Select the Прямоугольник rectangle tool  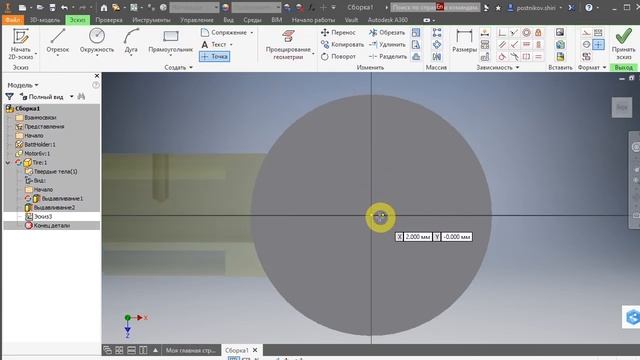[x=171, y=42]
